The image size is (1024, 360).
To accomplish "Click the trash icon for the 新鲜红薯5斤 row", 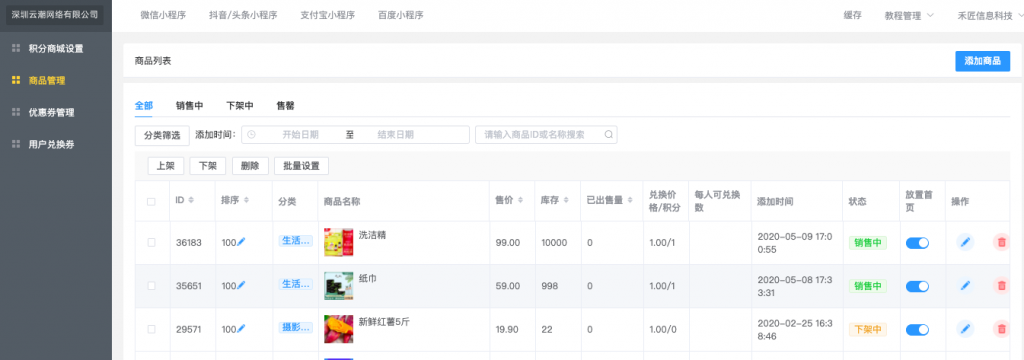I will (1001, 329).
